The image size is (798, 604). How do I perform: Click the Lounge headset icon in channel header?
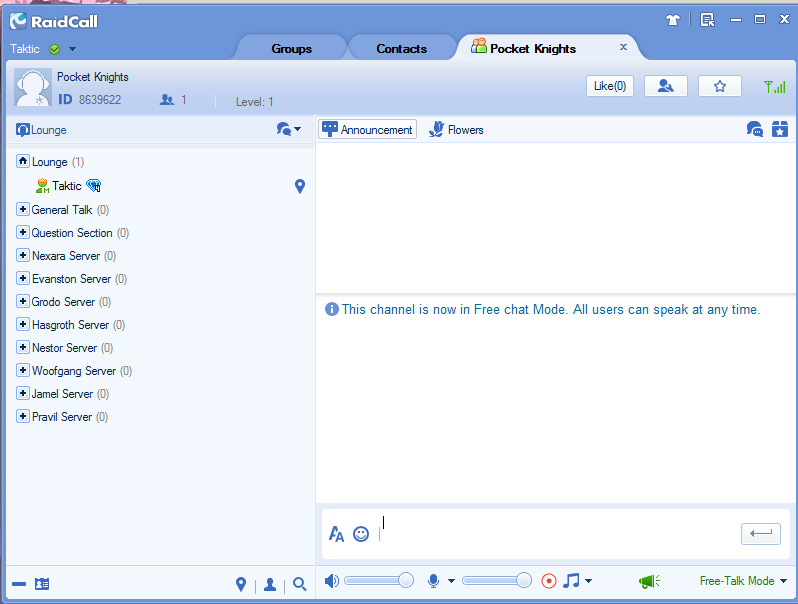click(22, 130)
